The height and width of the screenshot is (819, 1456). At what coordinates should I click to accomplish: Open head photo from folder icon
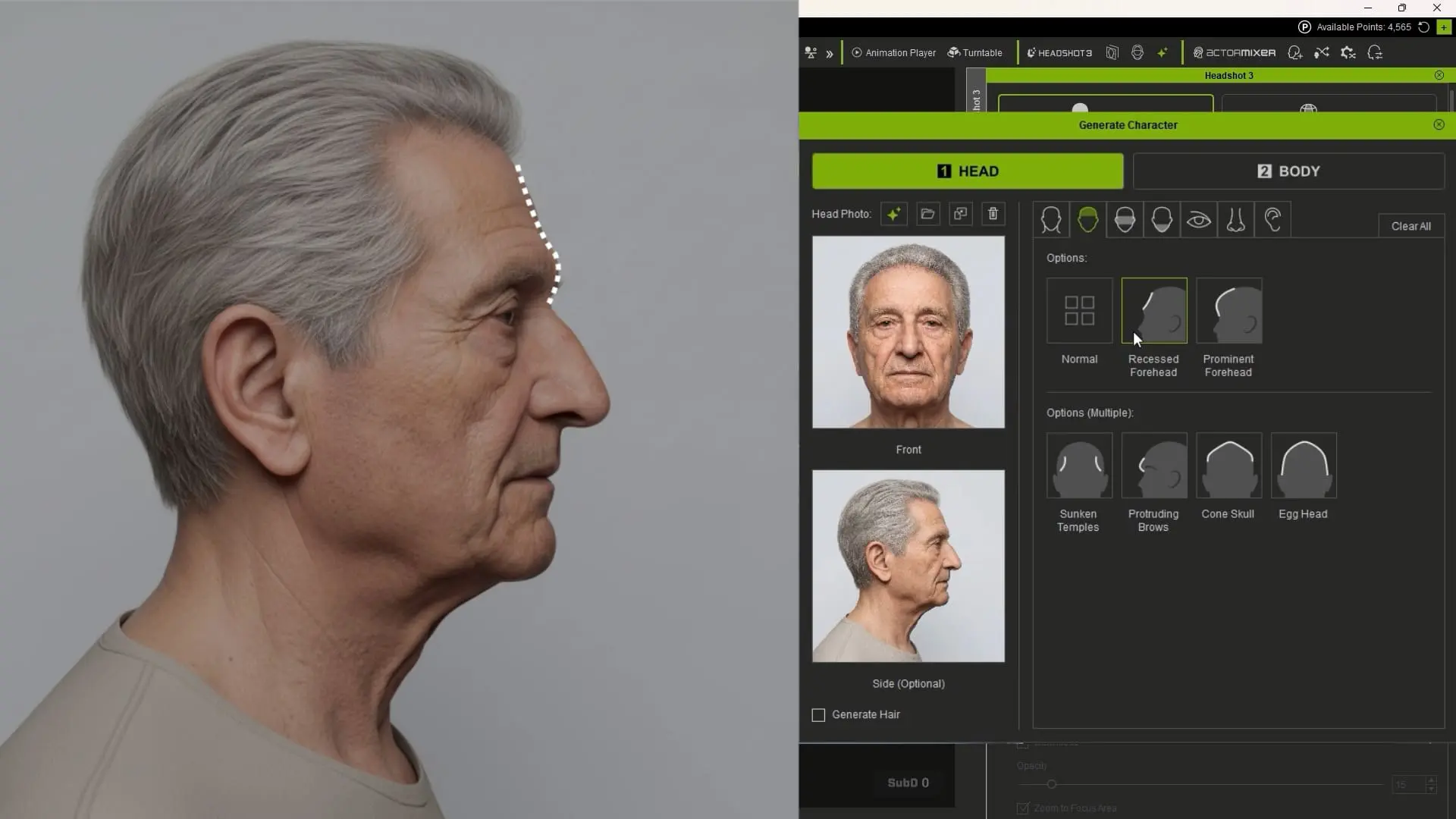(x=927, y=214)
